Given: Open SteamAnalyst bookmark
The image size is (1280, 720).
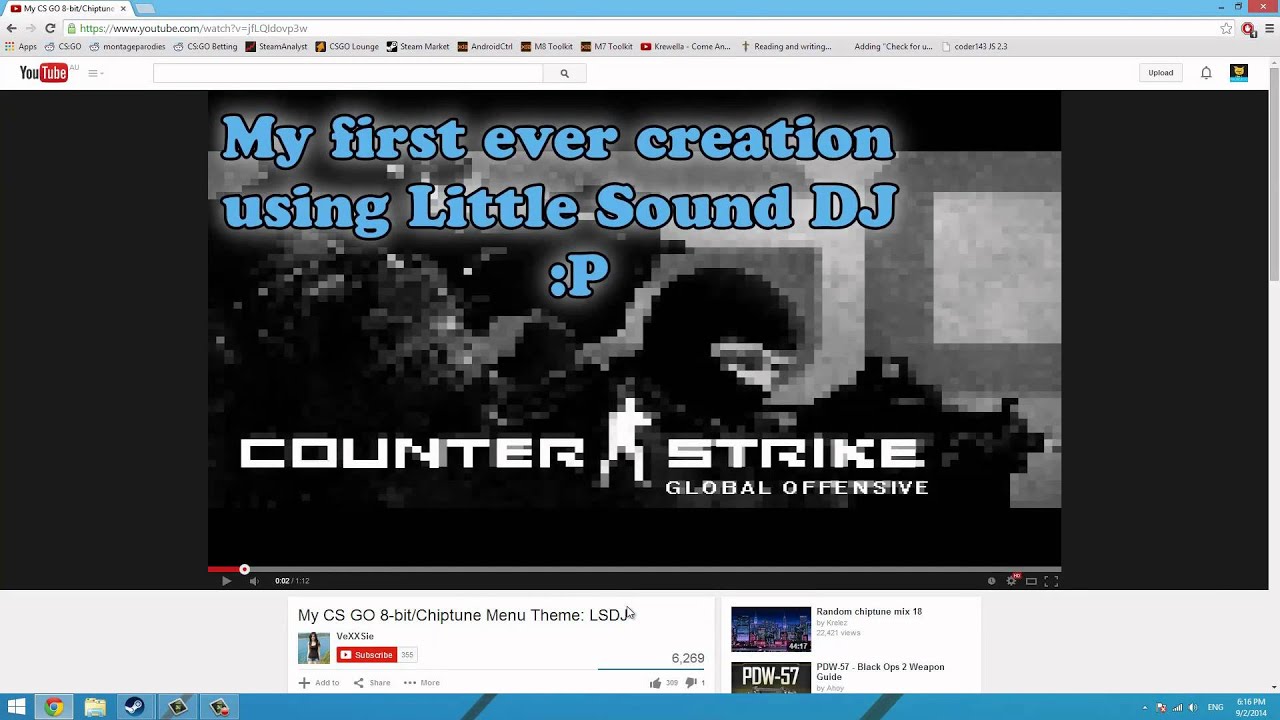Looking at the screenshot, I should (x=276, y=46).
